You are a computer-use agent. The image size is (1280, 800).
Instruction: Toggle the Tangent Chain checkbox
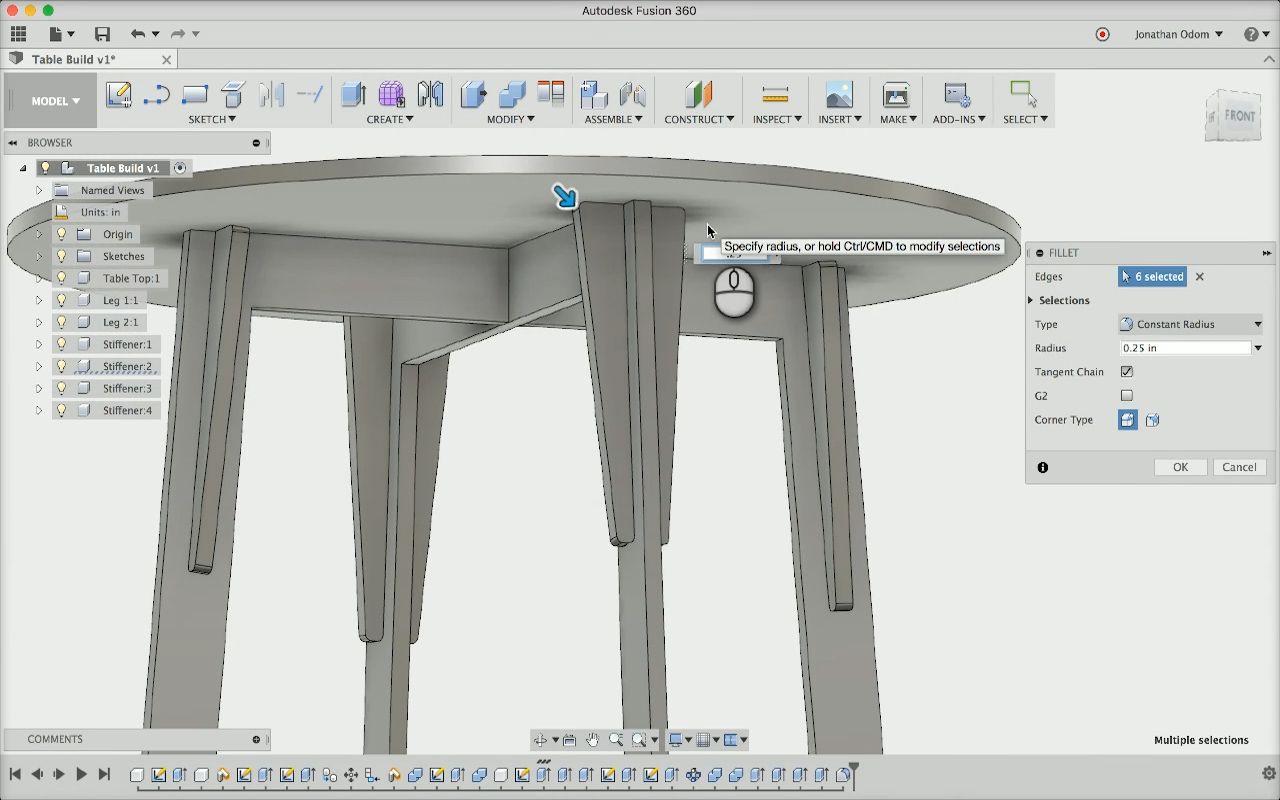[1127, 372]
